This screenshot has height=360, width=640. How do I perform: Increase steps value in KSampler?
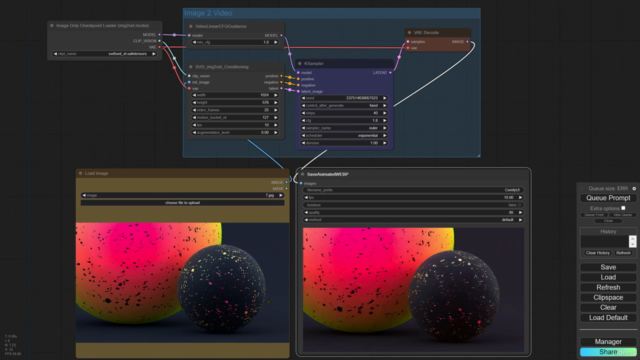[384, 113]
